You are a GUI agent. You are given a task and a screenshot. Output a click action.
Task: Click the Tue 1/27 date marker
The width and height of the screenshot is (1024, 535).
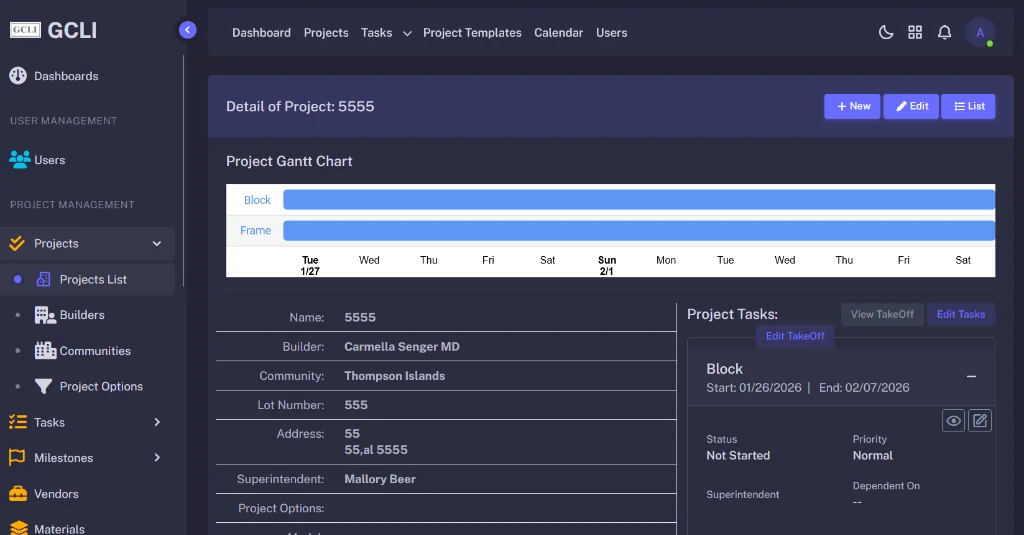coord(310,265)
